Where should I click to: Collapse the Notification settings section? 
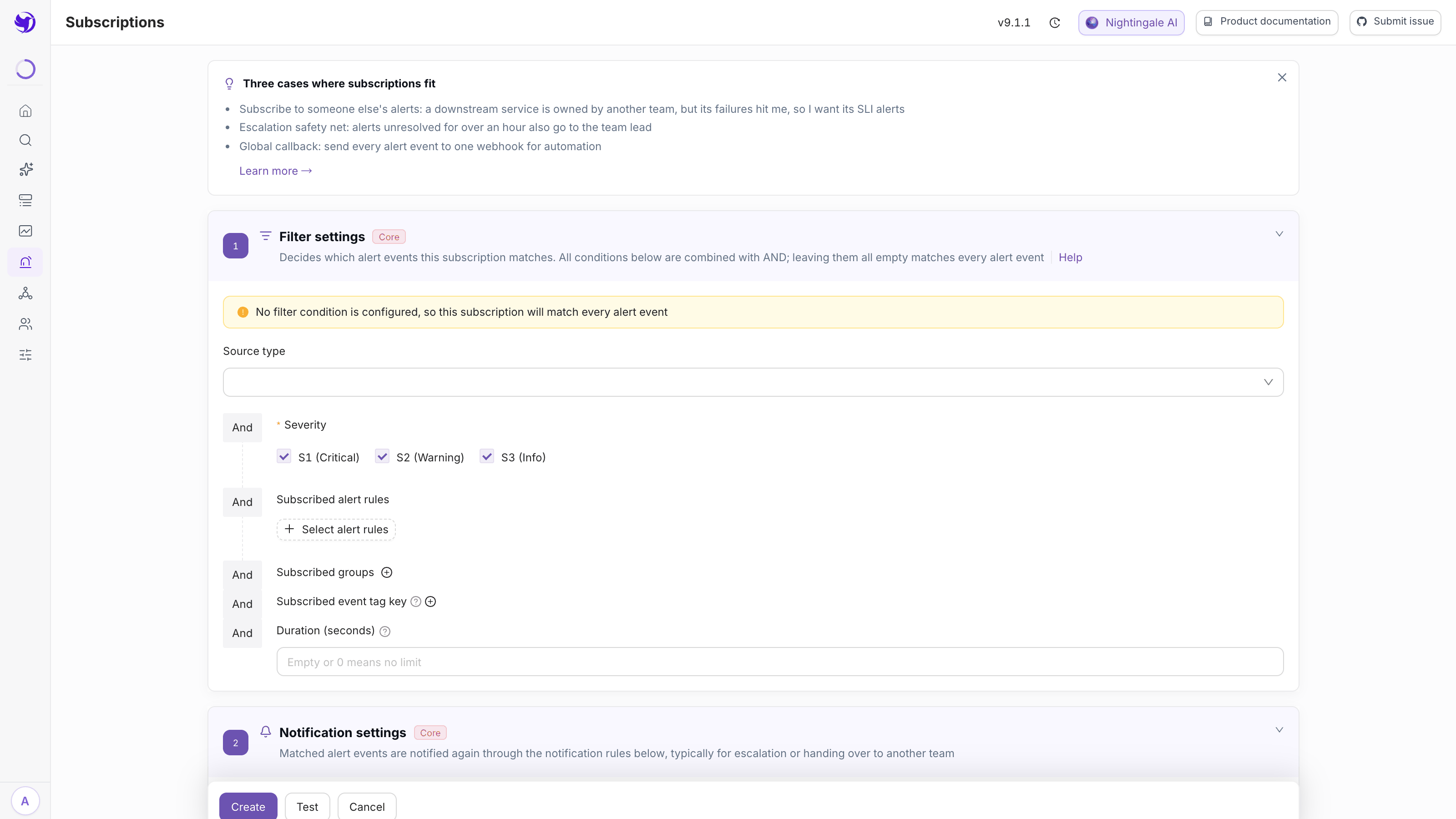click(1279, 730)
